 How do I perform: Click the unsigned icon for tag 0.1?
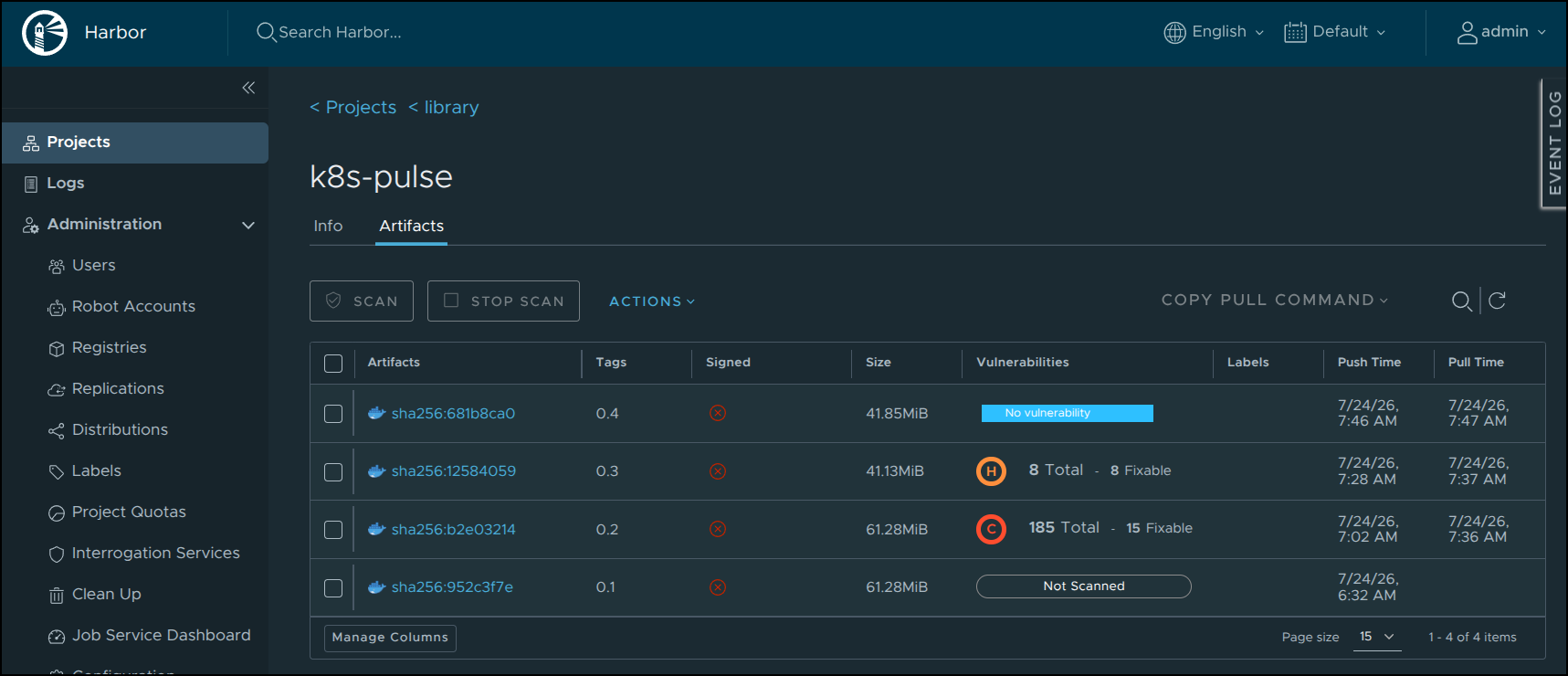tap(718, 587)
